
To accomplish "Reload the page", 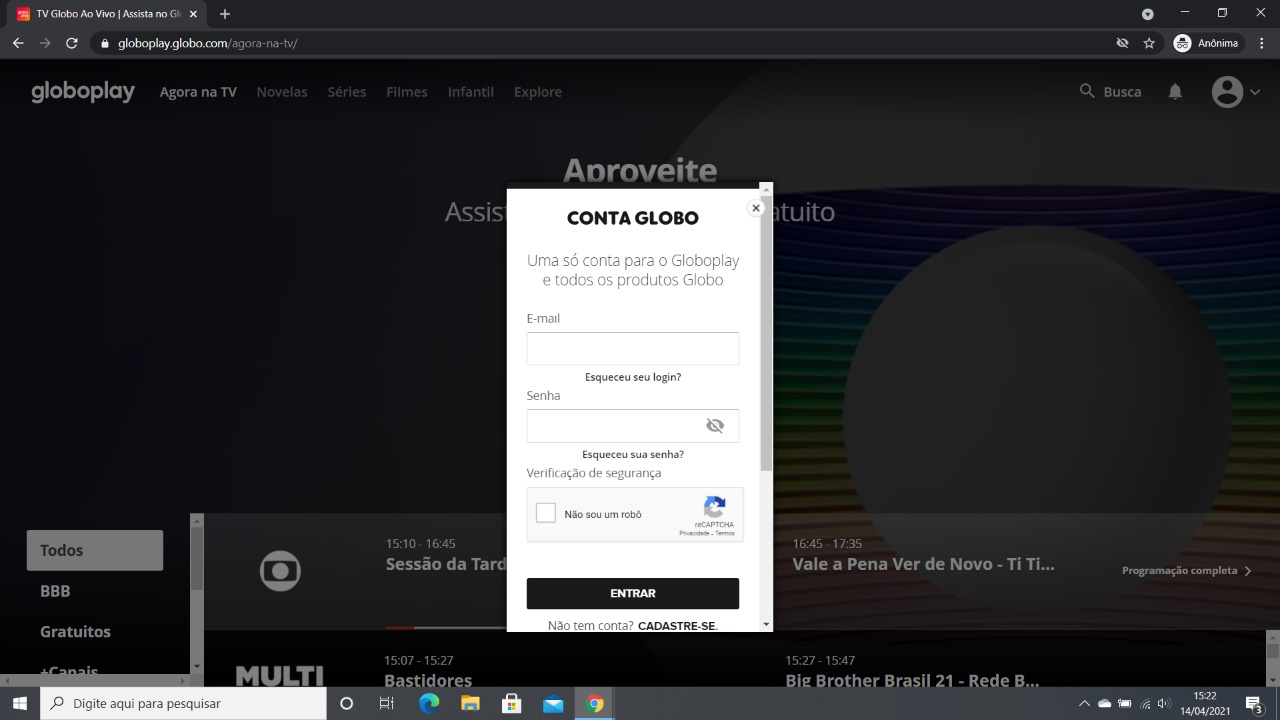I will [72, 43].
